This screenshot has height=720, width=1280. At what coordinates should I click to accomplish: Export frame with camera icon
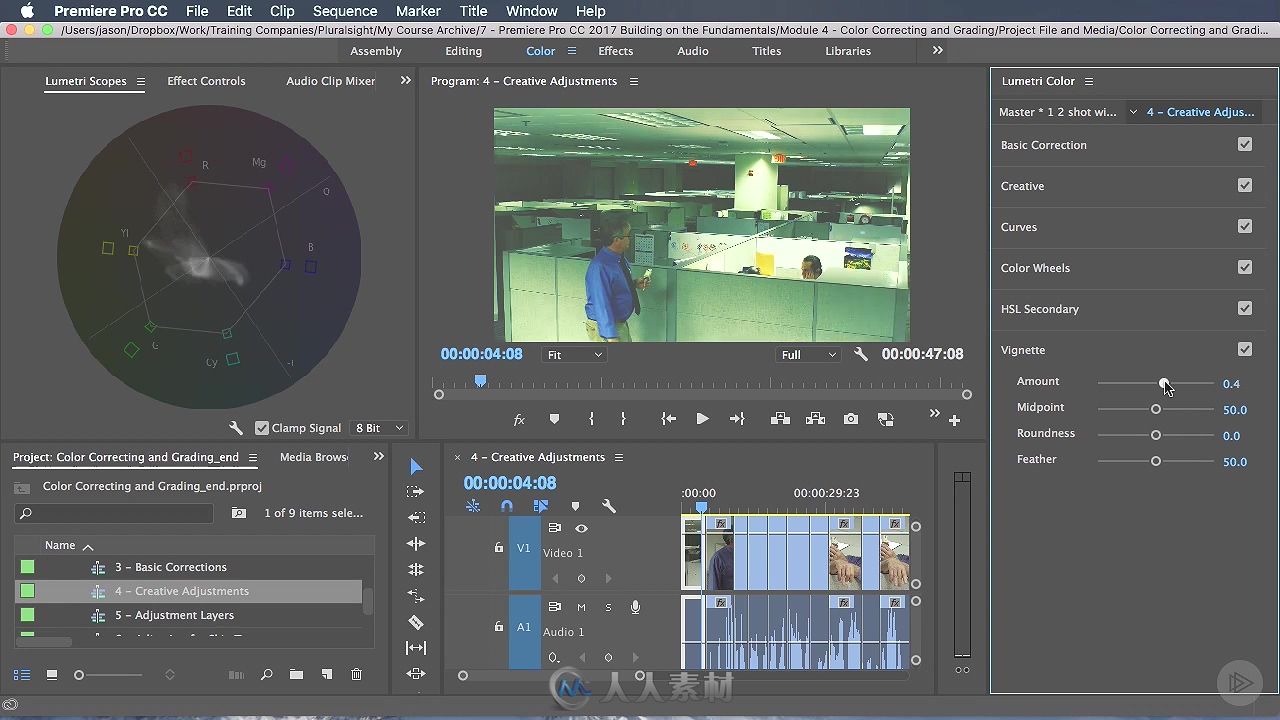coord(851,419)
